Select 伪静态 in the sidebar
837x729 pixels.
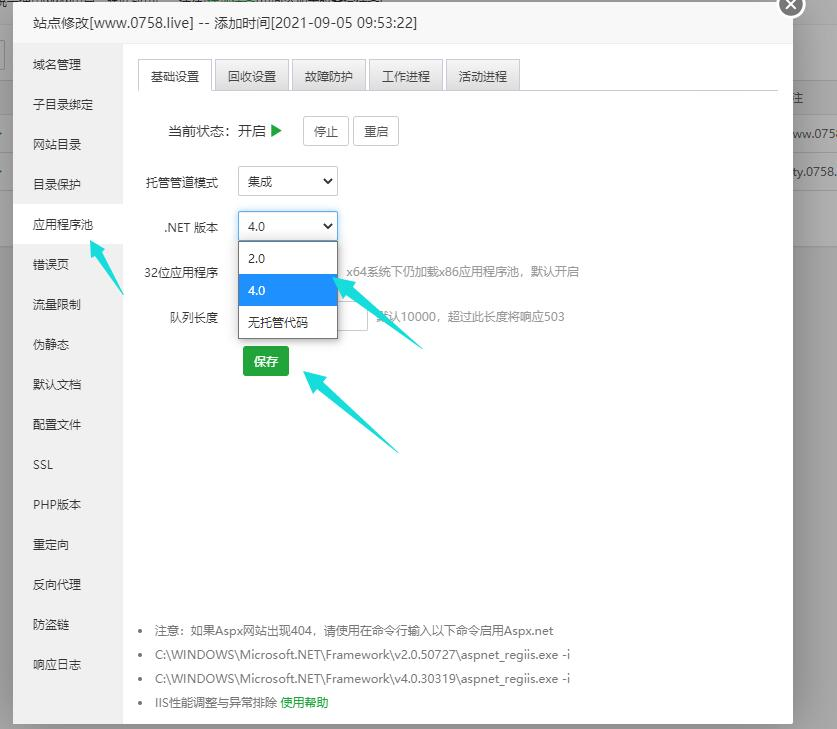[50, 345]
